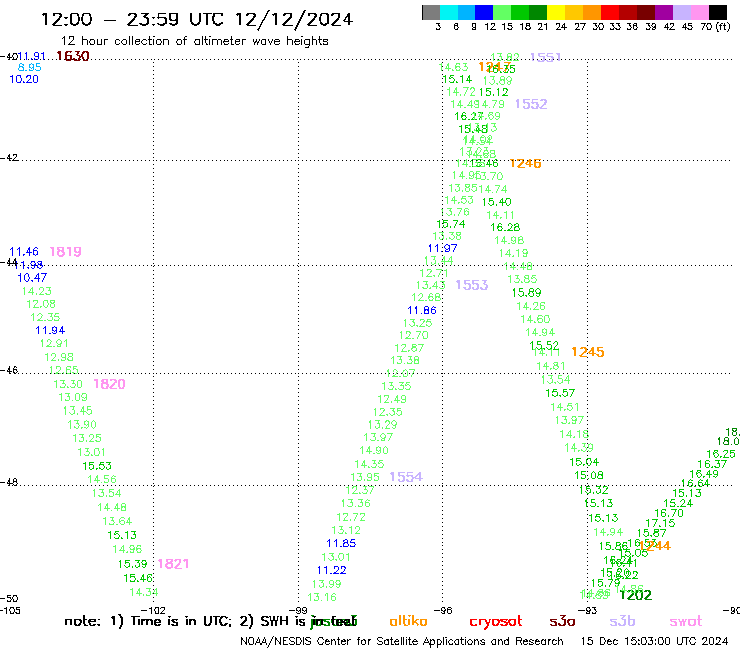This screenshot has height=650, width=740.
Task: Click the pink 'swot' satellite label
Action: tap(686, 622)
